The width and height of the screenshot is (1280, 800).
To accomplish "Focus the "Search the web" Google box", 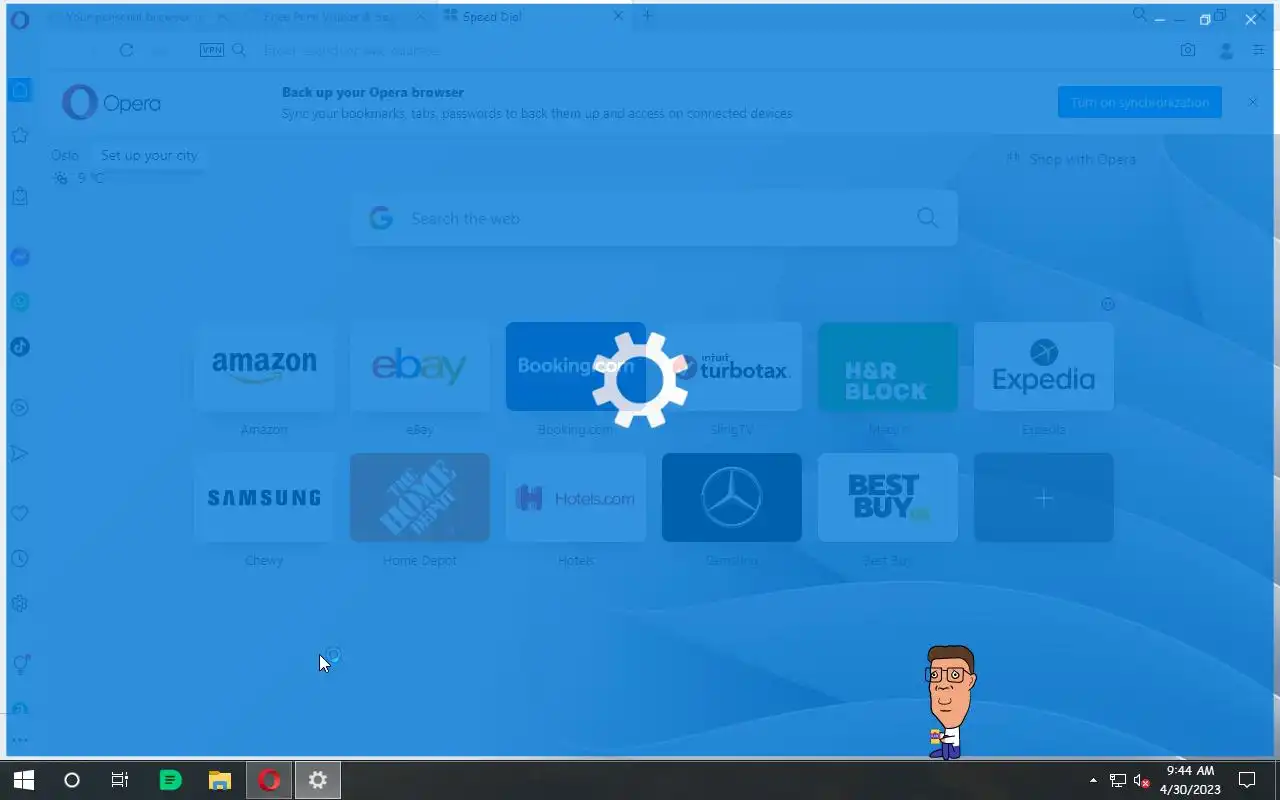I will (654, 218).
